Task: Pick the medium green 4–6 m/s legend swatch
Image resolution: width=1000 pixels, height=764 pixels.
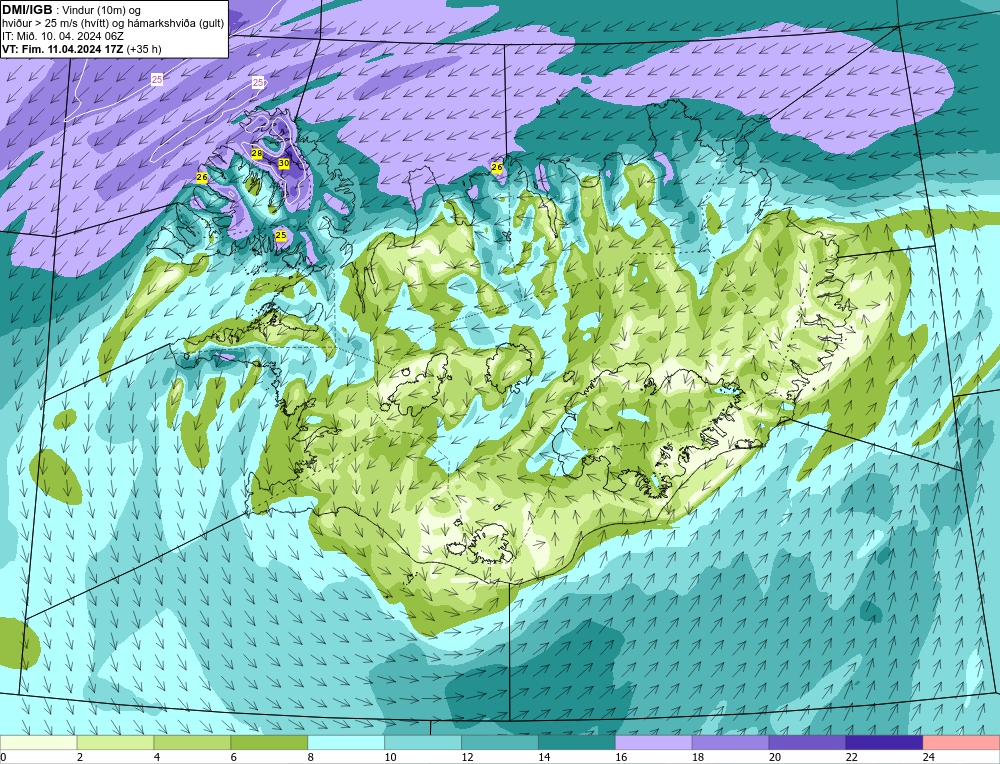Action: 192,742
